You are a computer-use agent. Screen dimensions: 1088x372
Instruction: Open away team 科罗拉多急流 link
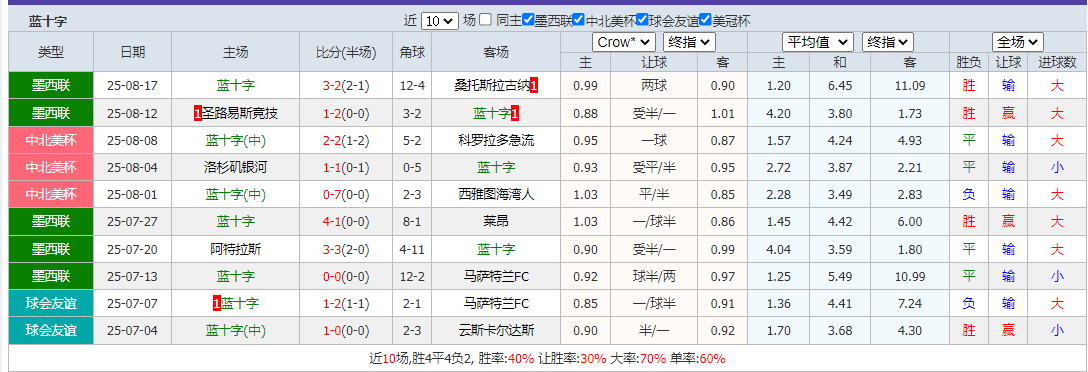[496, 141]
